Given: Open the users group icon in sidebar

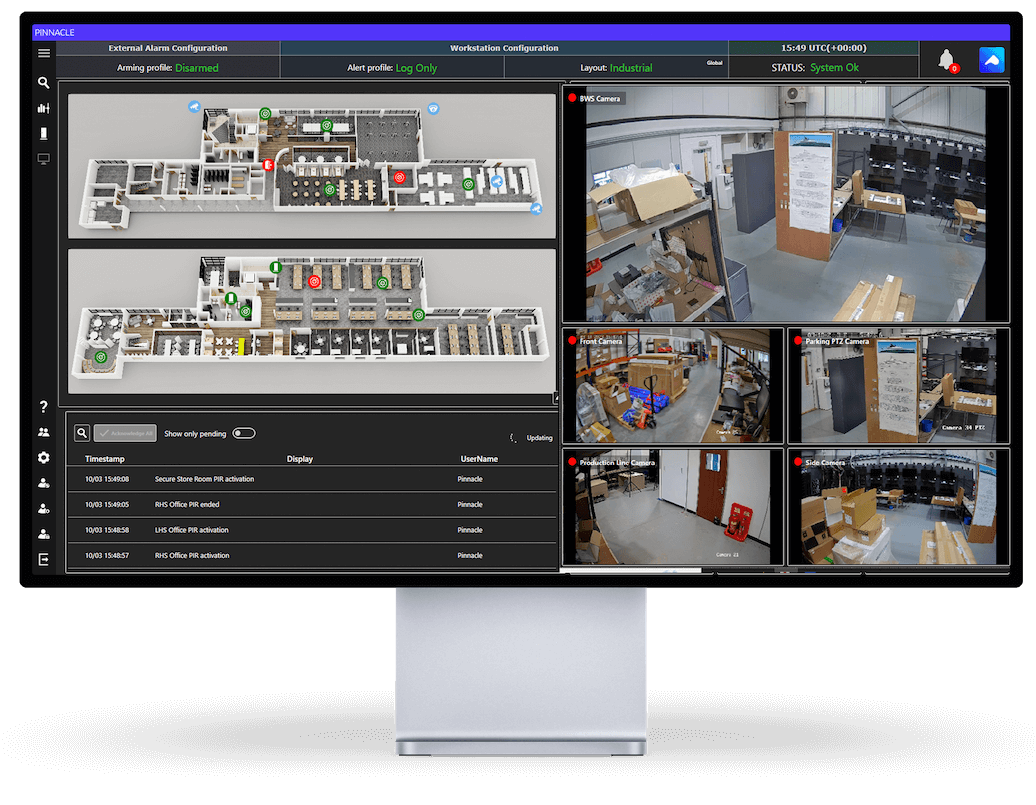Looking at the screenshot, I should tap(43, 432).
